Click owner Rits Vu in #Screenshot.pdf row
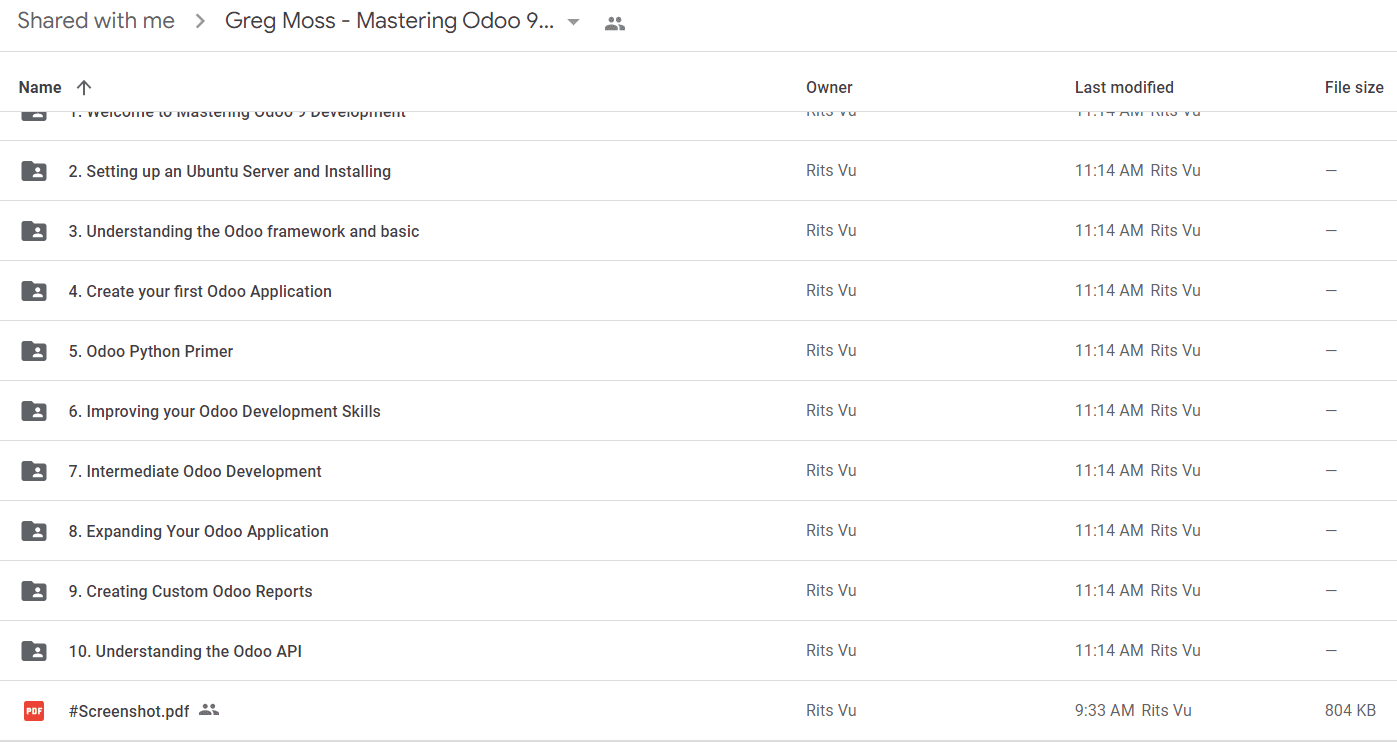This screenshot has width=1397, height=746. (831, 710)
